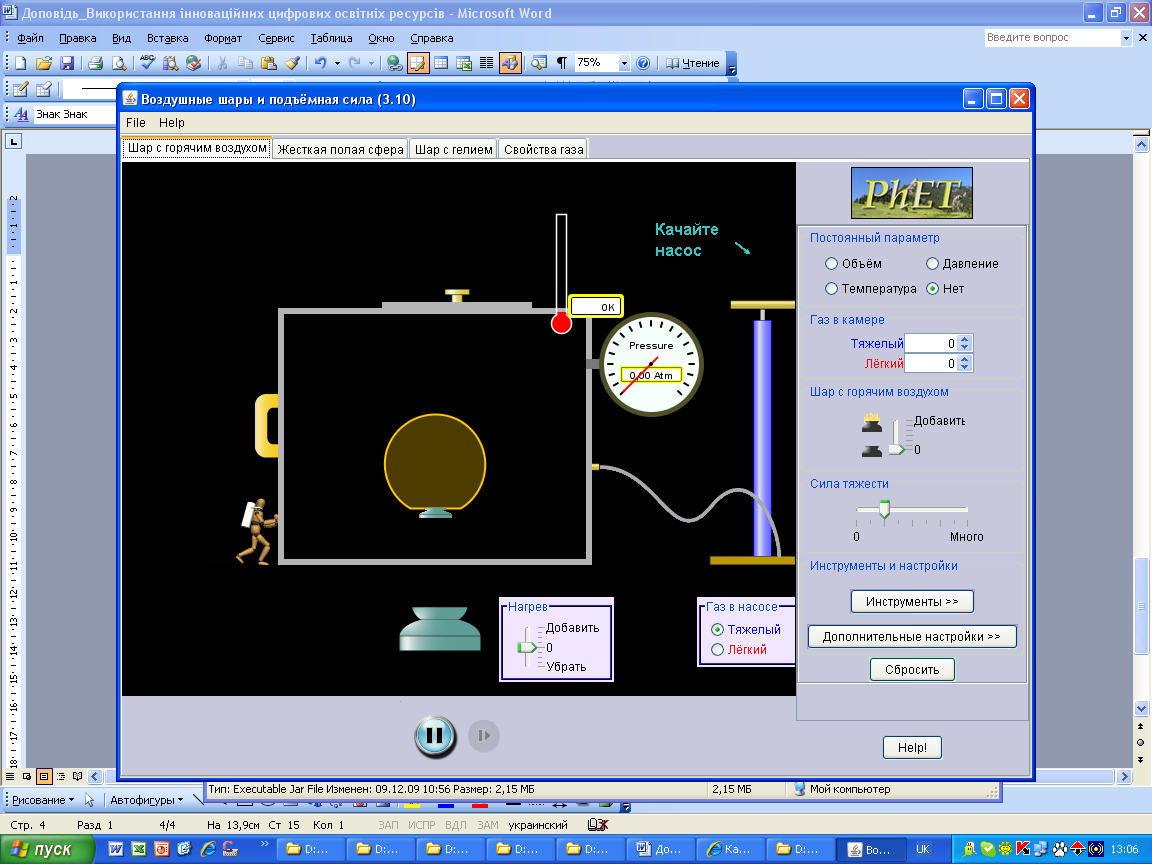Step simulation forward one frame
Image resolution: width=1152 pixels, height=864 pixels.
click(483, 735)
